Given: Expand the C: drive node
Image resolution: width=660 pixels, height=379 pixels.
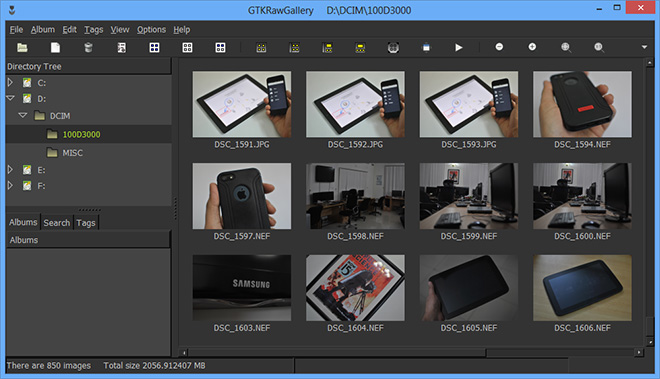Looking at the screenshot, I should (11, 82).
